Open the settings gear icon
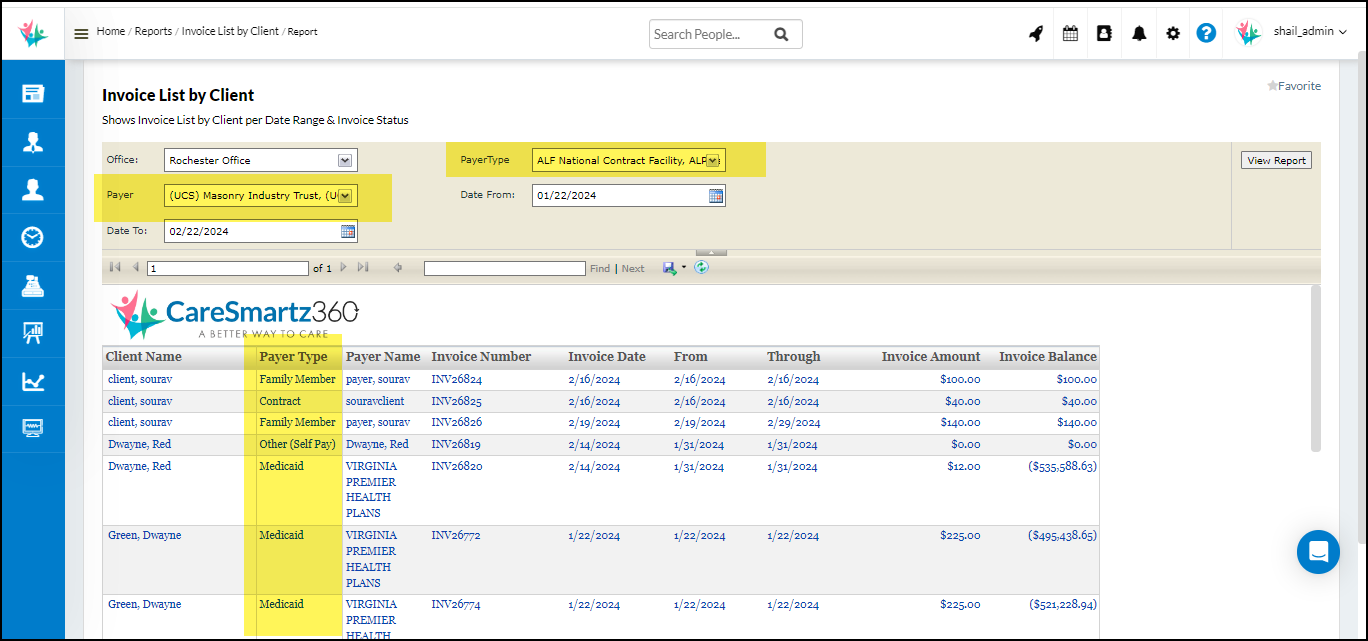1368x641 pixels. [1173, 33]
